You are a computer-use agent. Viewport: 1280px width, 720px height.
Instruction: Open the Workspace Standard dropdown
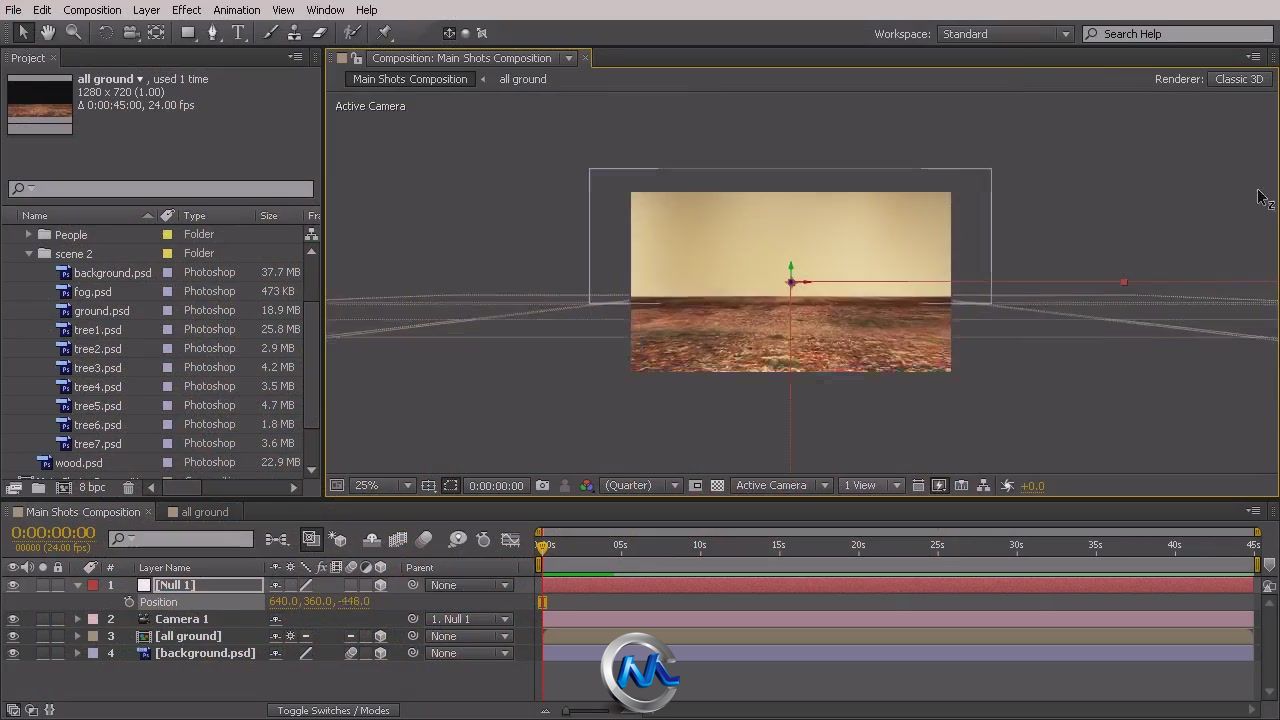[x=1005, y=34]
